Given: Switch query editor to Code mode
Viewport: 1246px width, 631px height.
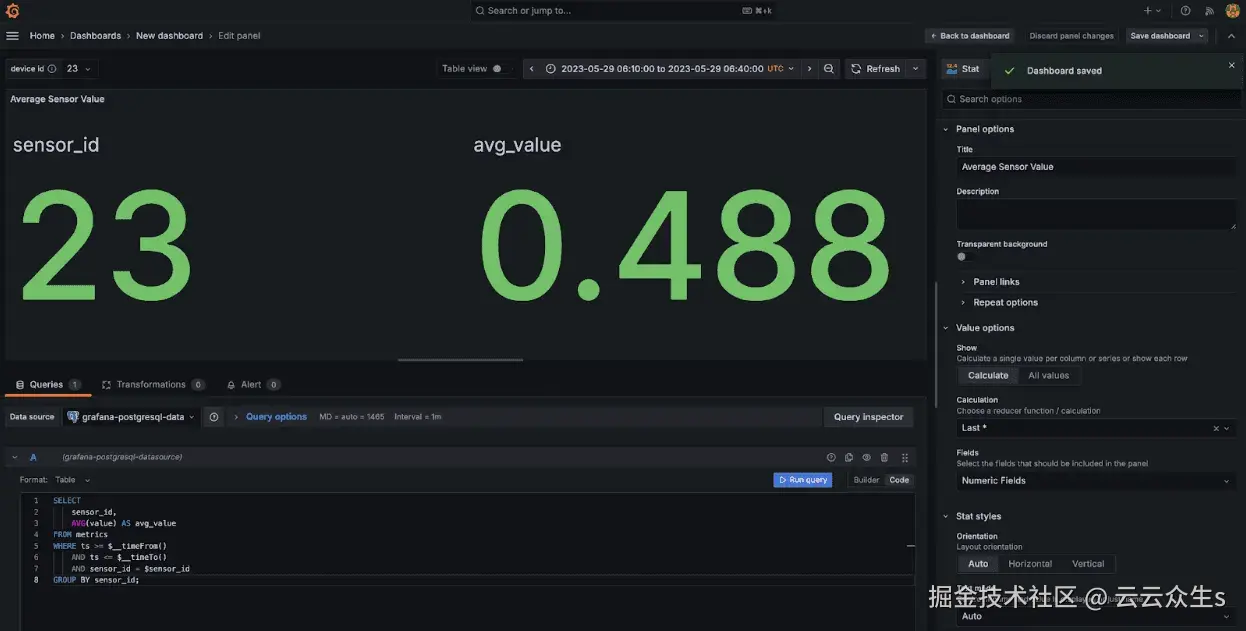Looking at the screenshot, I should coord(899,480).
